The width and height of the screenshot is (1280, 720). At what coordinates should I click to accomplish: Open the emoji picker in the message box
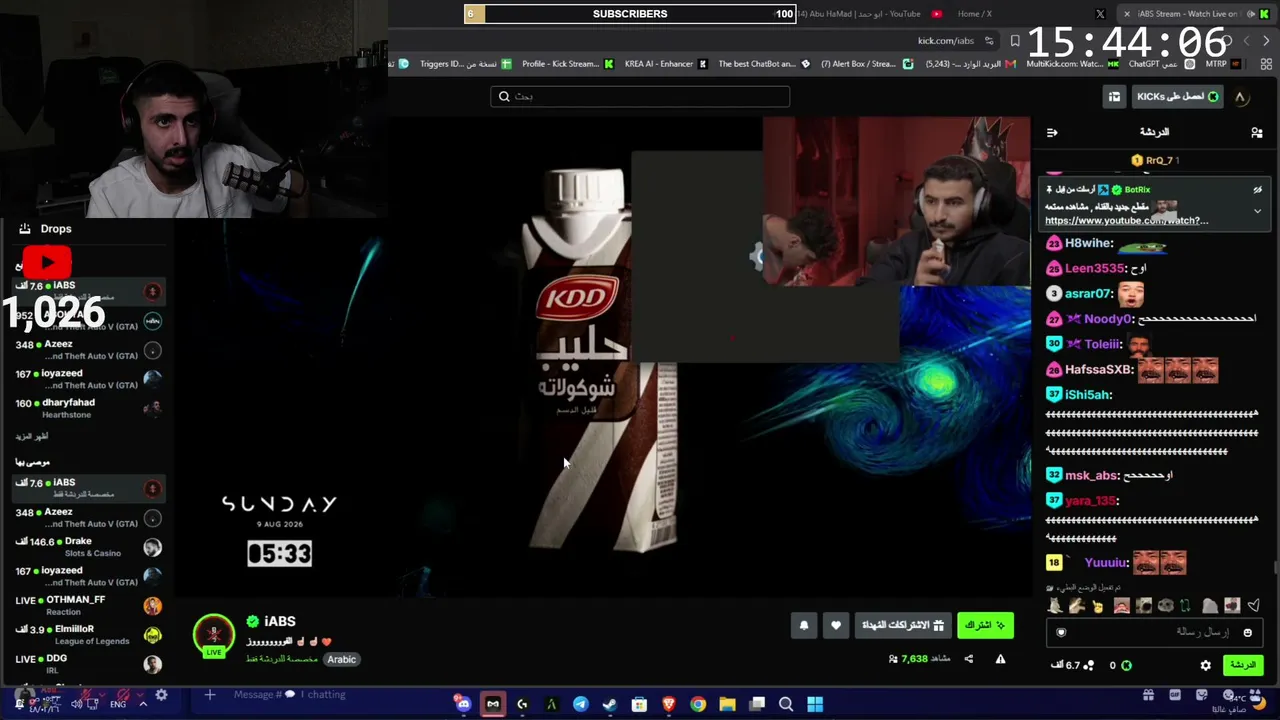tap(1247, 632)
